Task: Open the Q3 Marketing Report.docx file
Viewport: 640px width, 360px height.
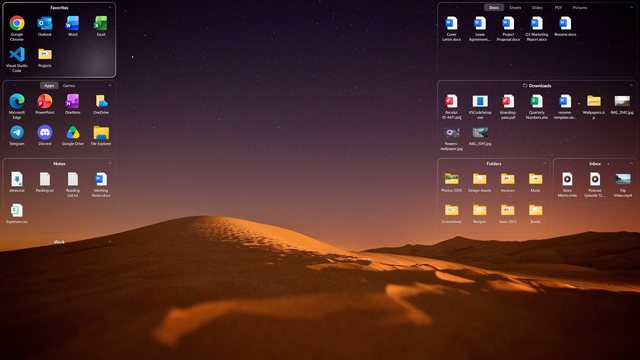Action: (537, 24)
